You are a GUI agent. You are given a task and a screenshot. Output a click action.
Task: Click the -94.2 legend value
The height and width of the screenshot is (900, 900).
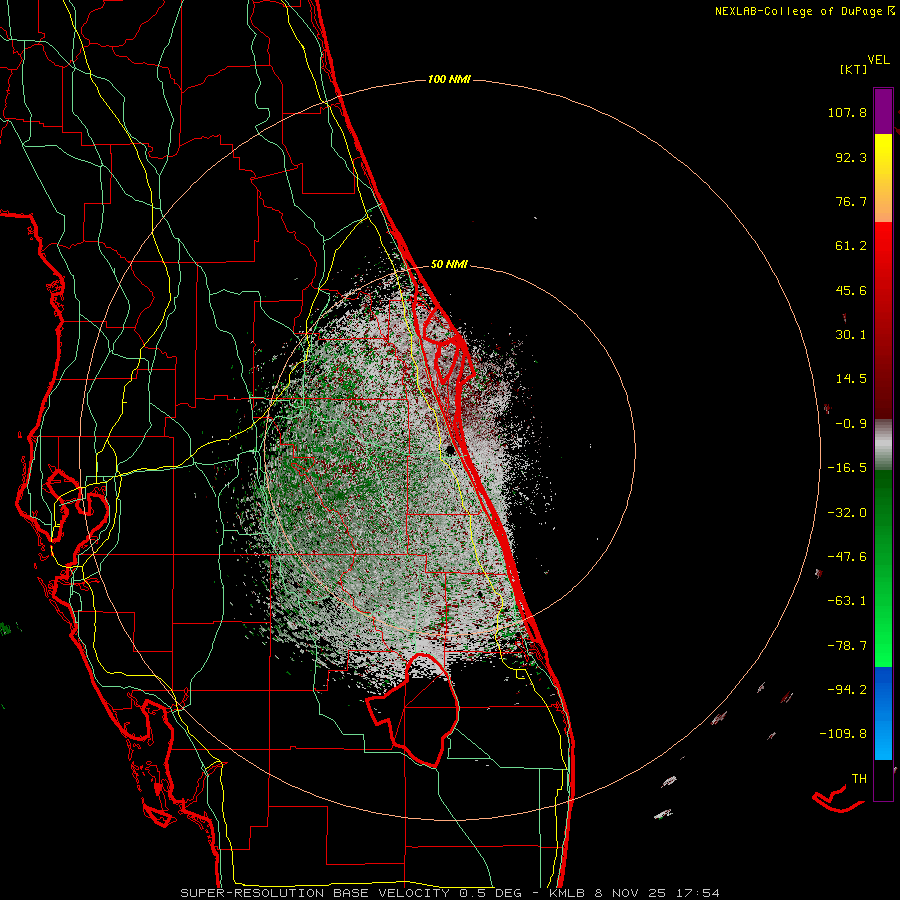[x=847, y=689]
